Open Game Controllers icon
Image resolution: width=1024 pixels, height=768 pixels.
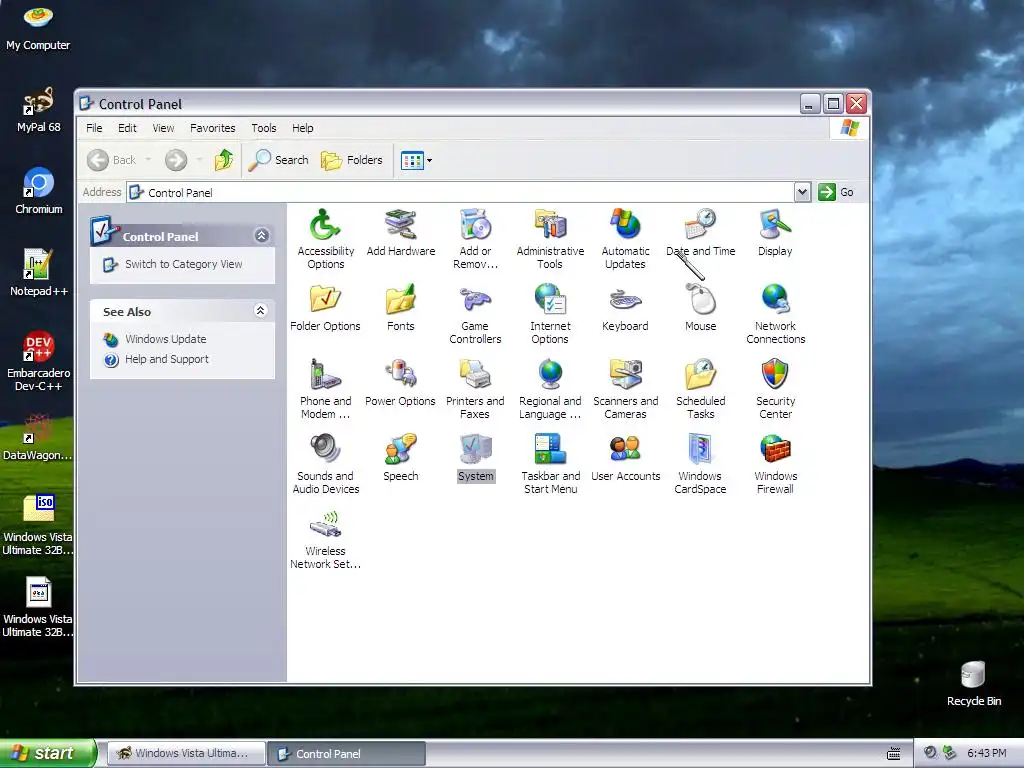(475, 314)
